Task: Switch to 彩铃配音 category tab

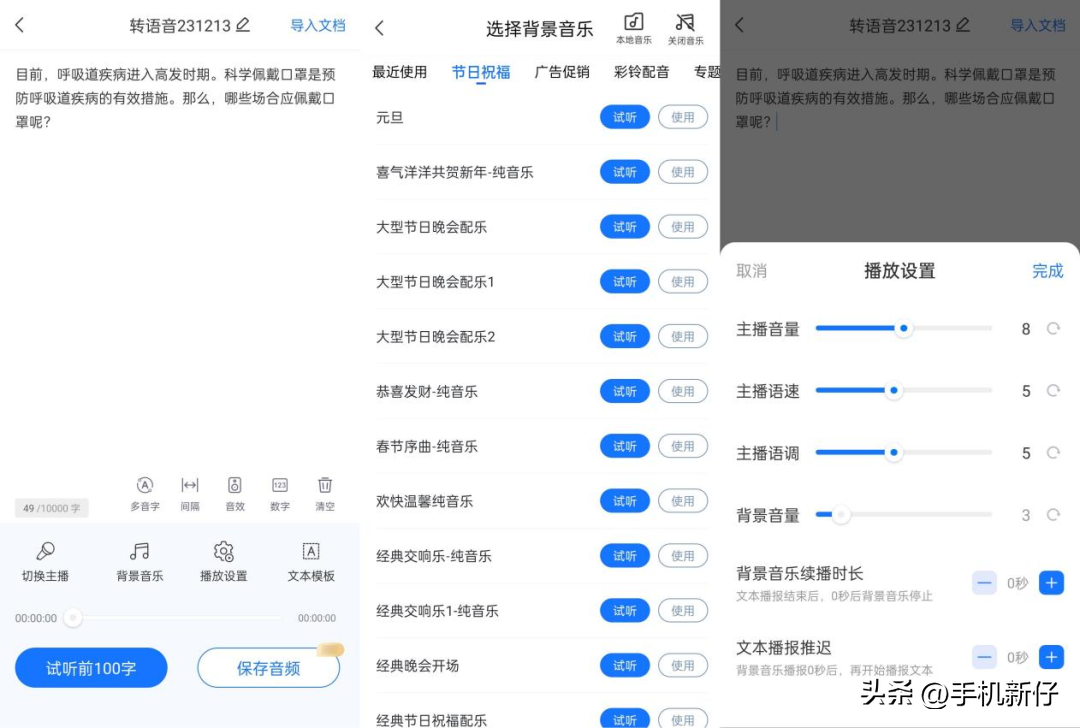Action: pyautogui.click(x=641, y=72)
